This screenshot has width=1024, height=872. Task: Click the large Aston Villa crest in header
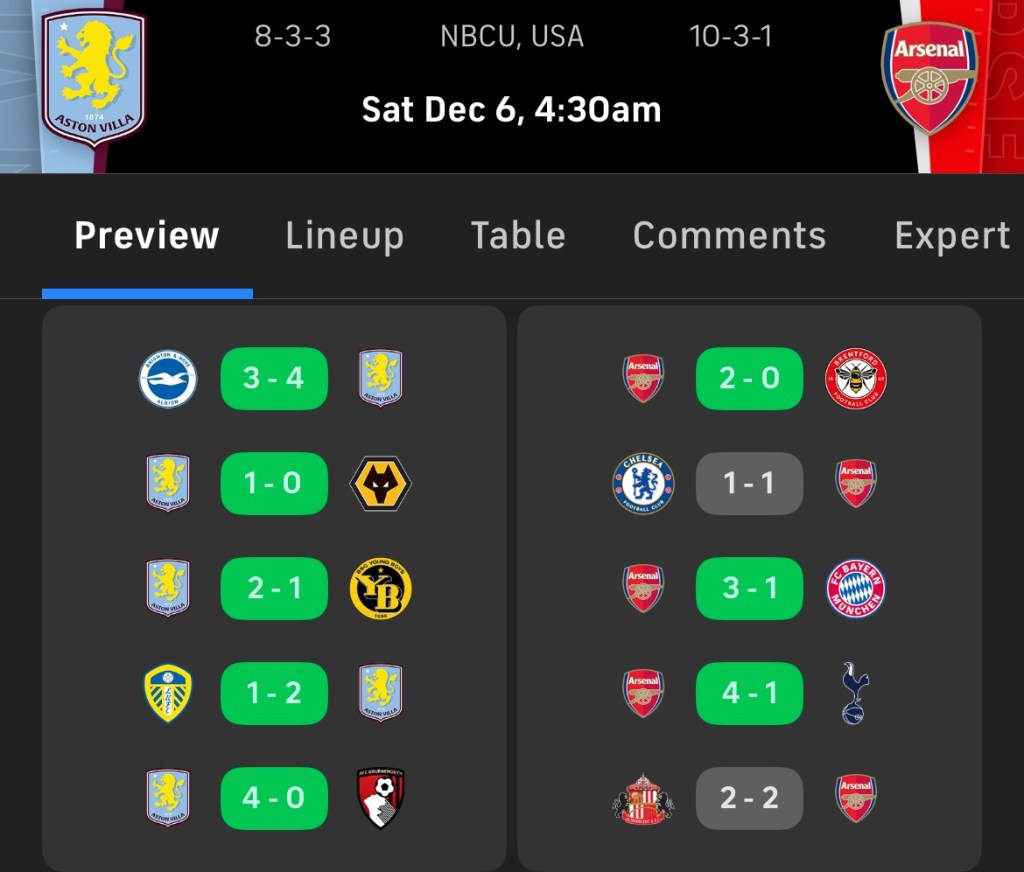coord(94,77)
